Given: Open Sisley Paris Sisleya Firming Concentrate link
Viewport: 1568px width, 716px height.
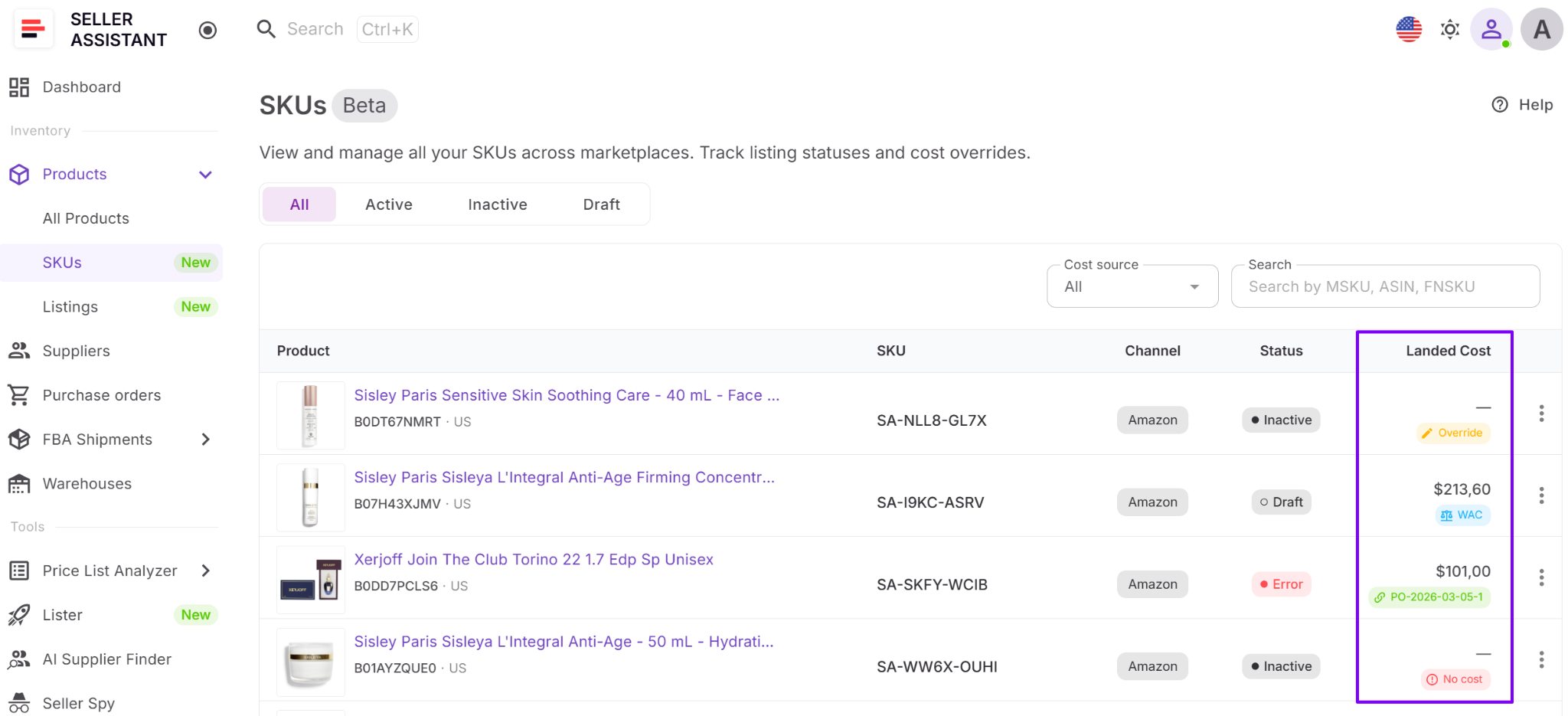Looking at the screenshot, I should [564, 478].
